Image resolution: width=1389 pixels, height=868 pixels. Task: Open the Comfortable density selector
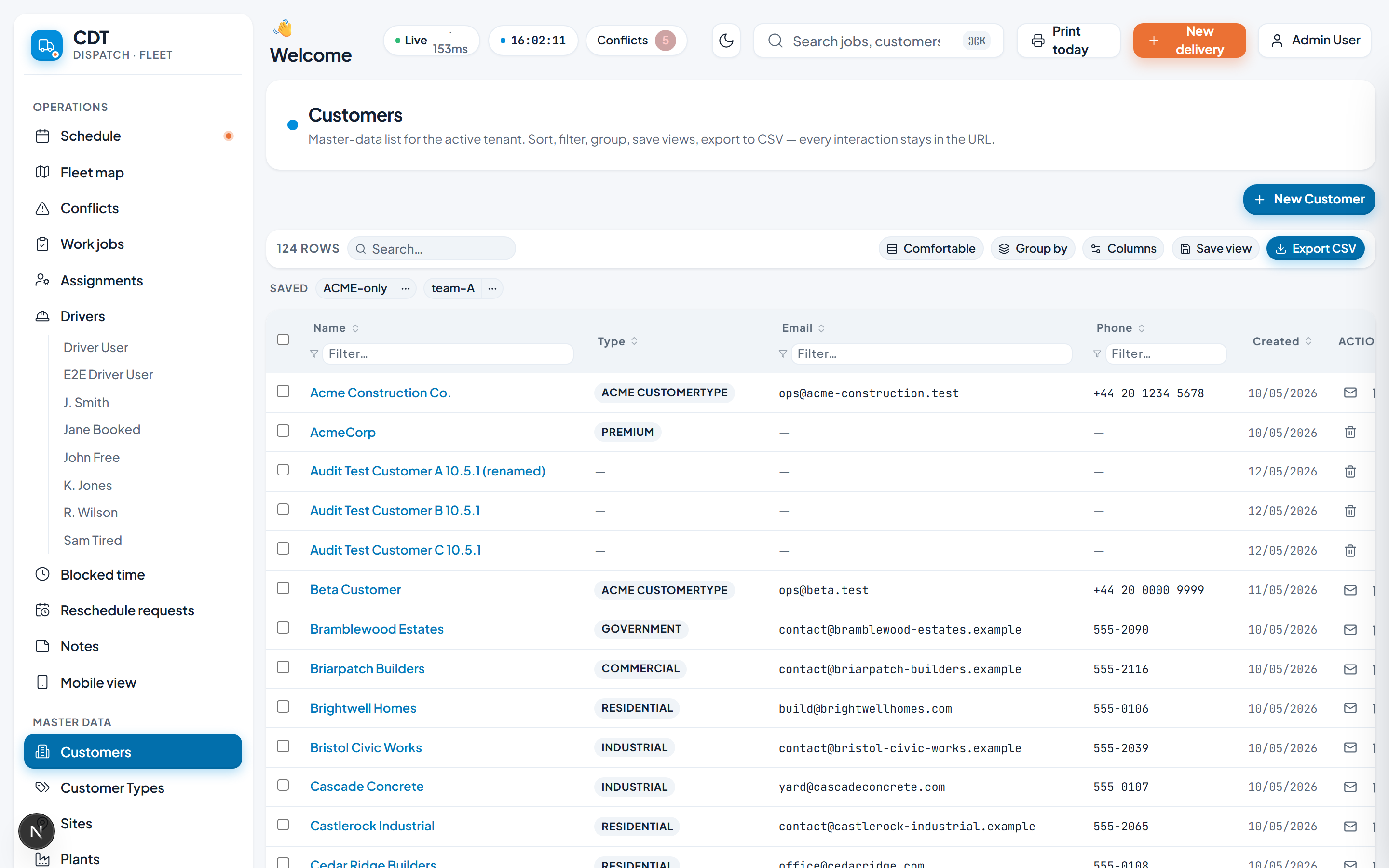[931, 248]
